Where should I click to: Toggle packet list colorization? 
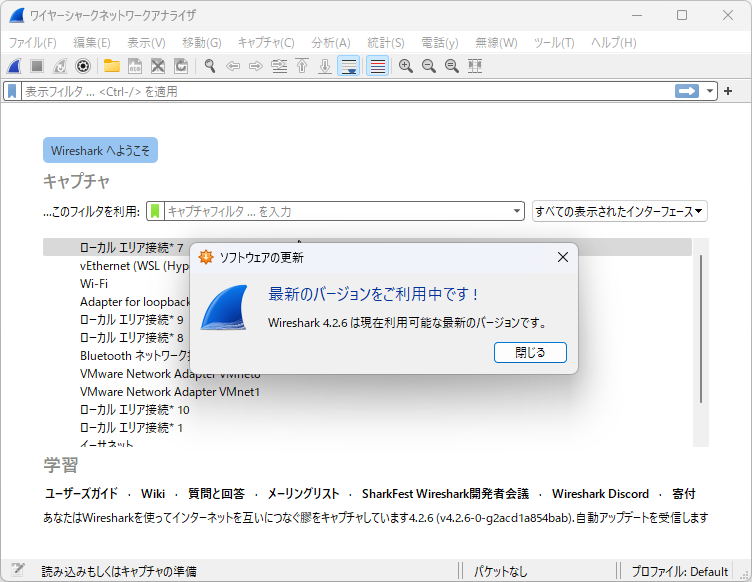click(x=377, y=66)
